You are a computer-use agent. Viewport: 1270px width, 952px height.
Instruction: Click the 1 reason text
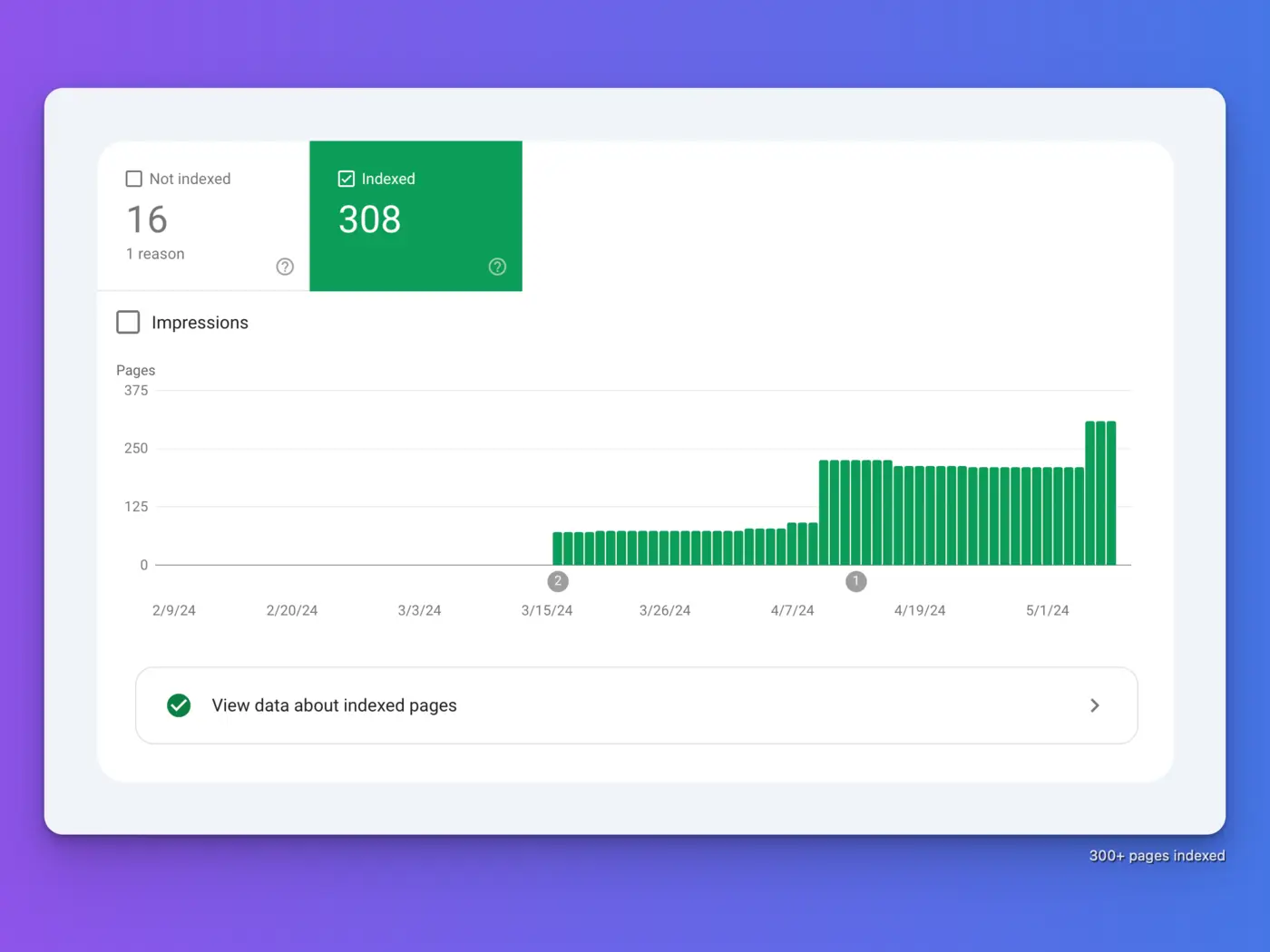(155, 254)
